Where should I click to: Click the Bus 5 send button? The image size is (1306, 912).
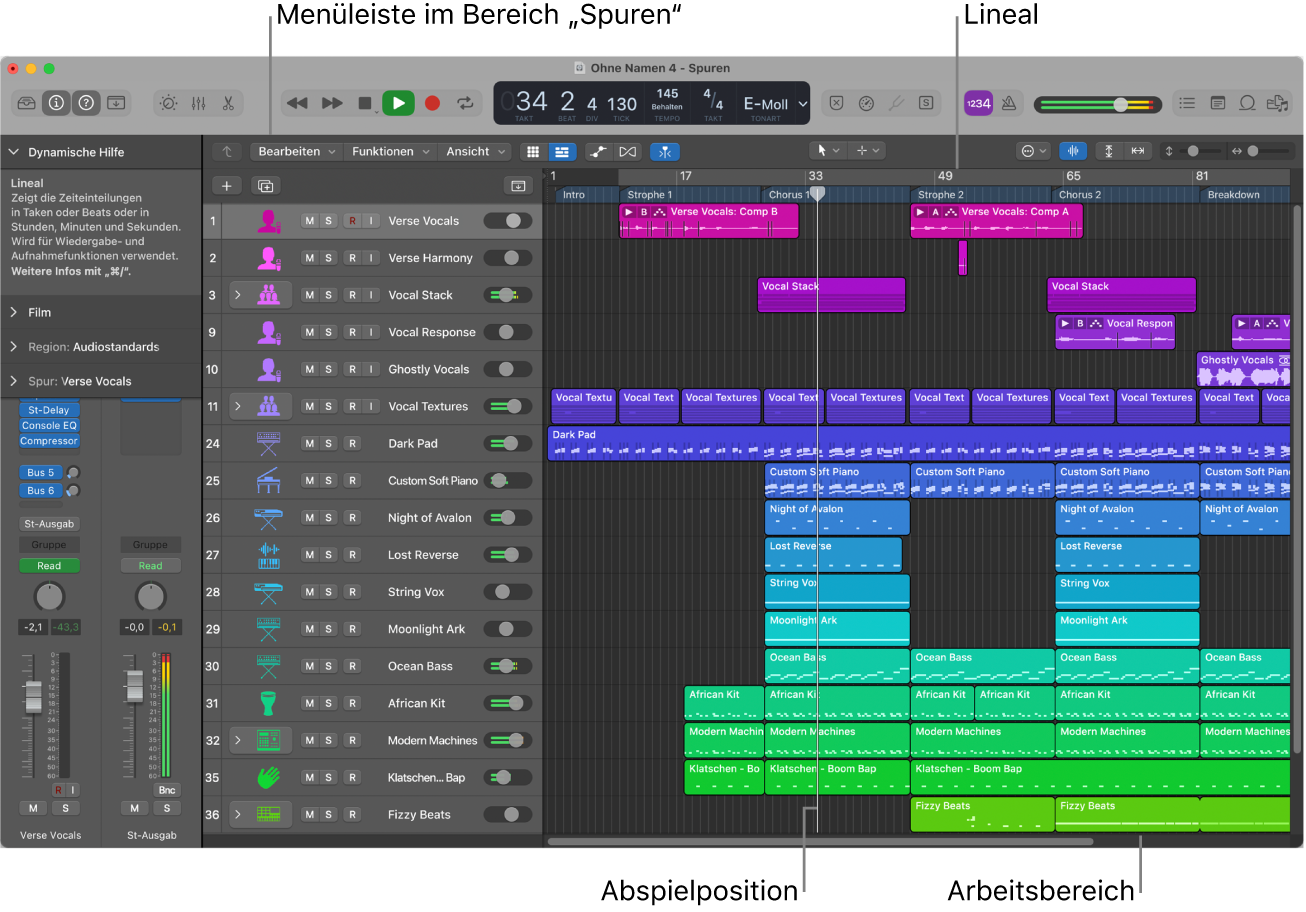[x=41, y=472]
